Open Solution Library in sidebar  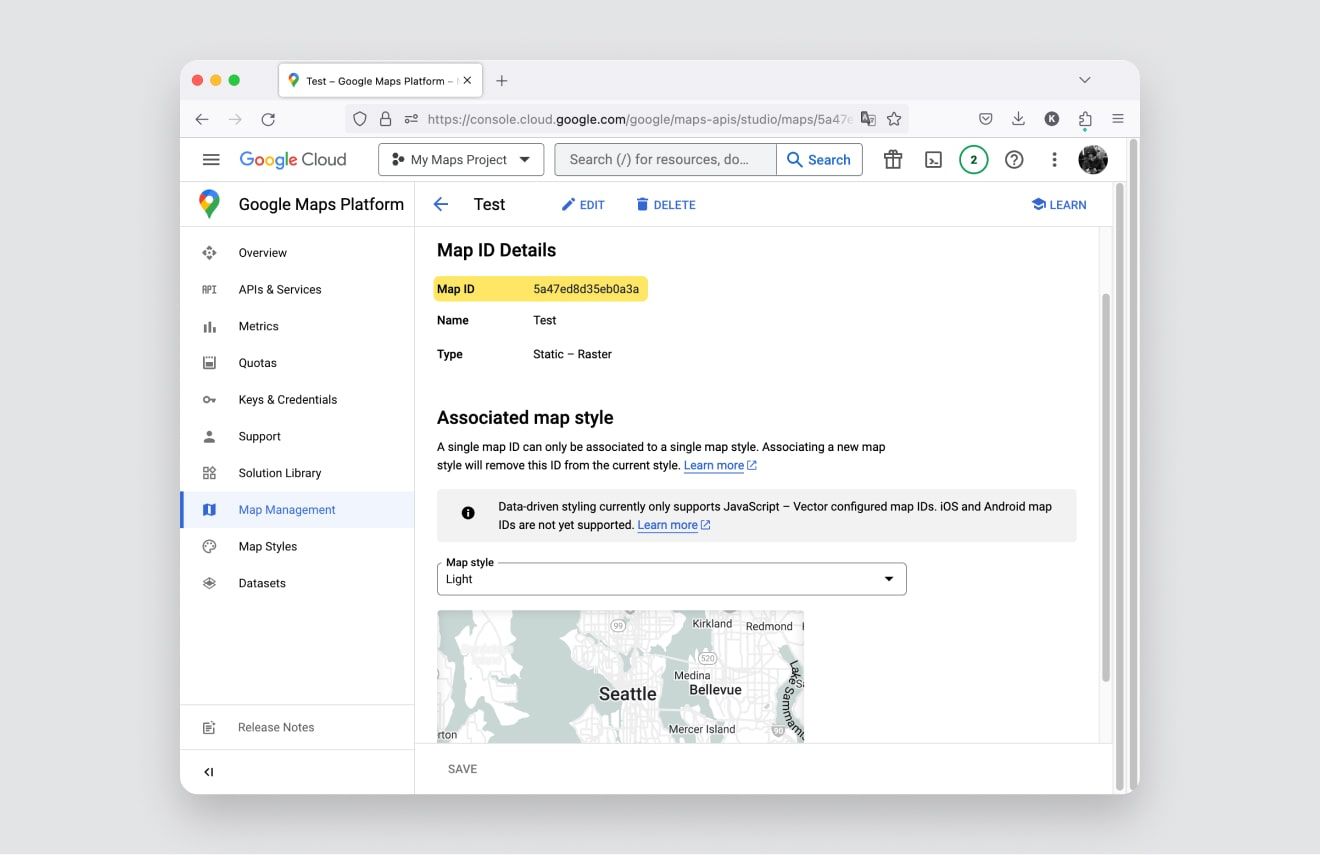click(x=297, y=473)
